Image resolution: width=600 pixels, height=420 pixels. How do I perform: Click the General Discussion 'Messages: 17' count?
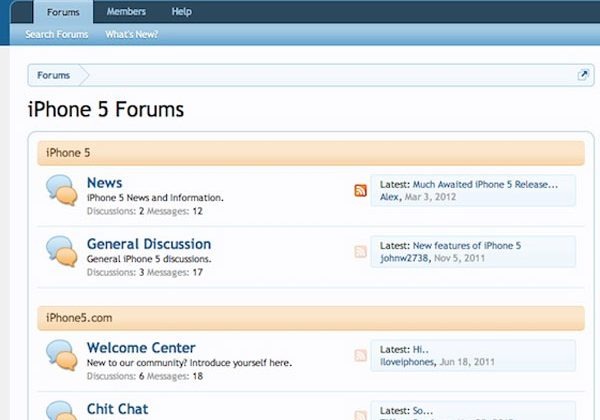point(175,272)
